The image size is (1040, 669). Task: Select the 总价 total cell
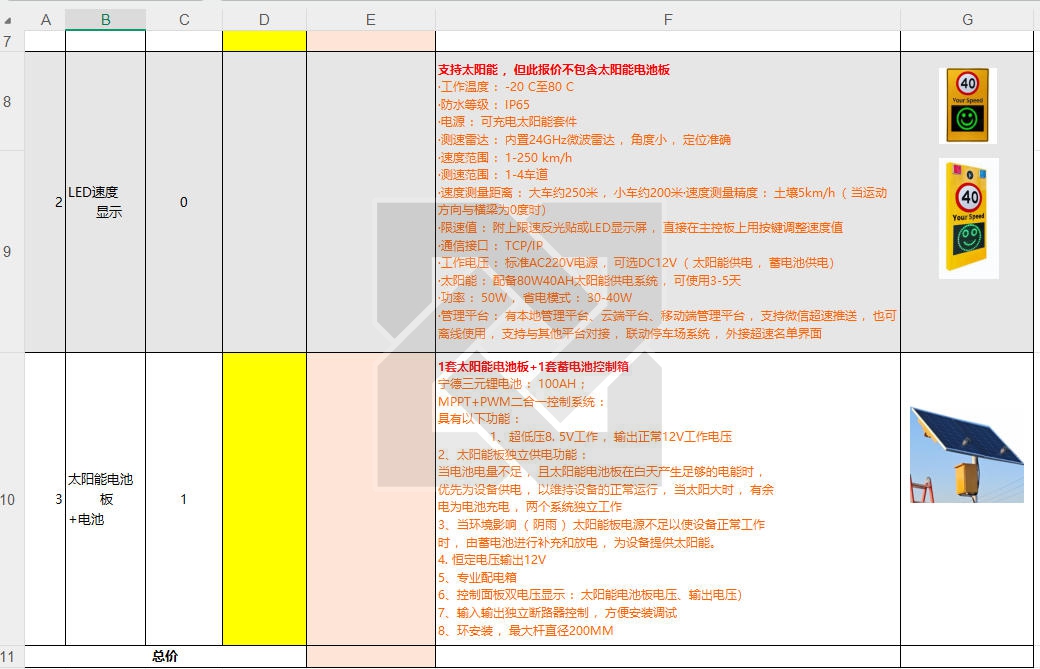click(x=165, y=657)
